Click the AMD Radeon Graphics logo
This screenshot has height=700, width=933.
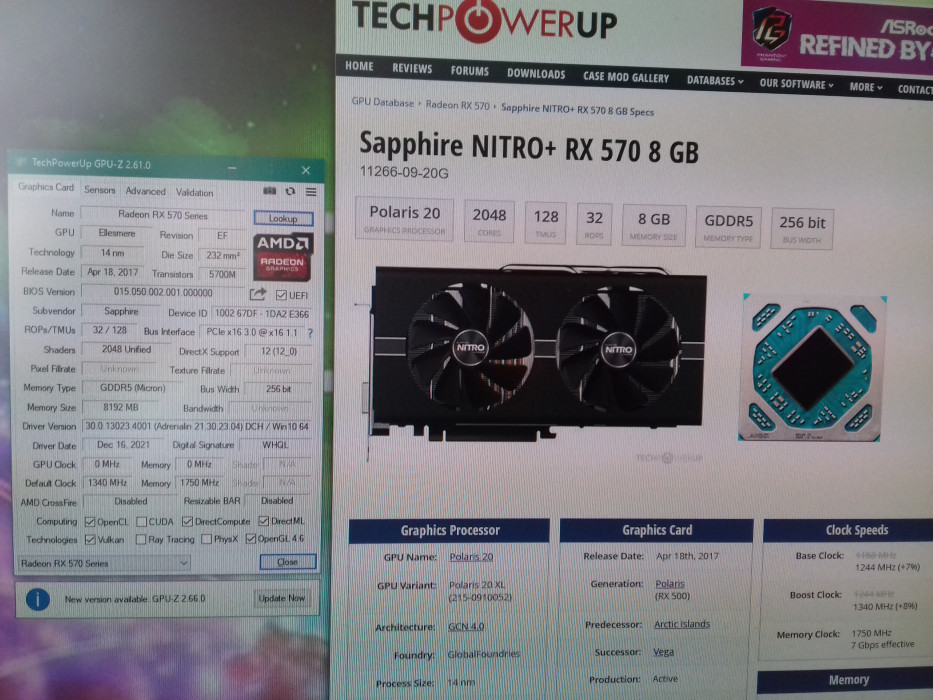point(283,257)
